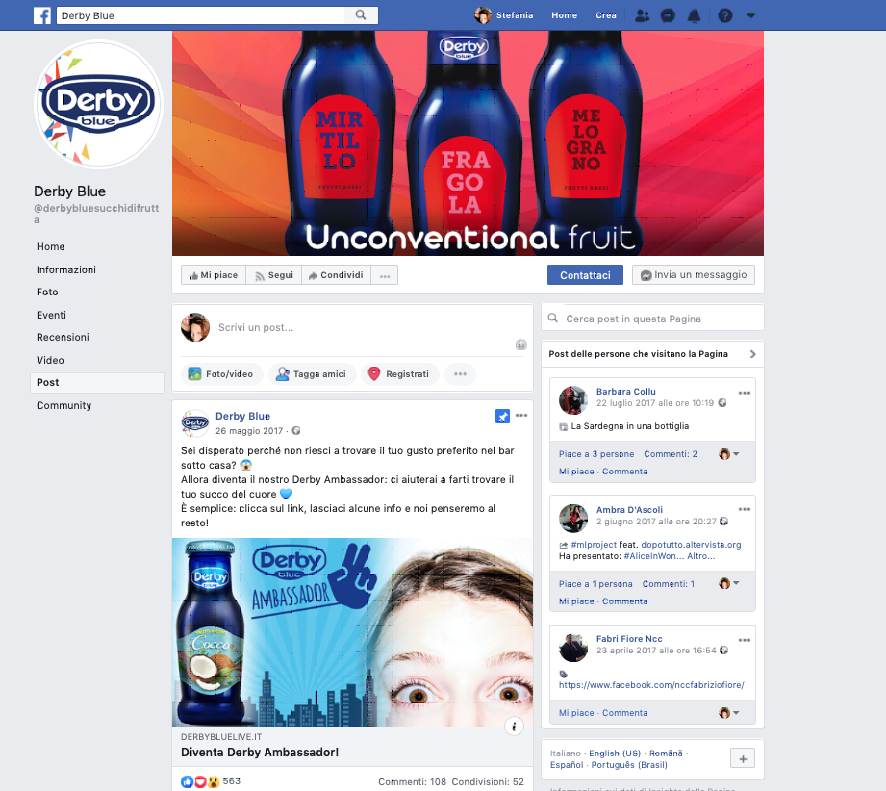Open Diventa Derby Ambassador link title
Image resolution: width=886 pixels, height=791 pixels.
pos(260,753)
